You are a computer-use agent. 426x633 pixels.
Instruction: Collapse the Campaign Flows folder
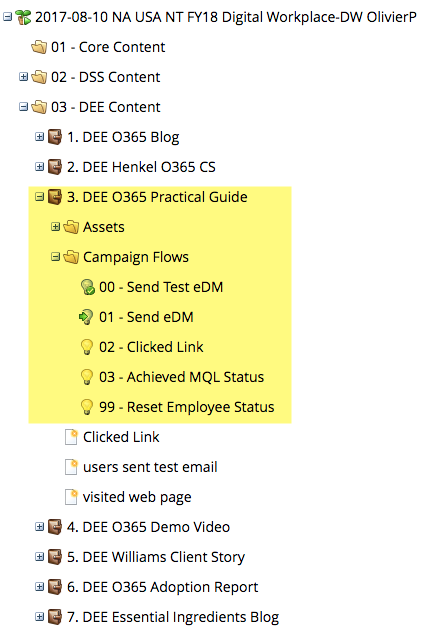click(55, 256)
